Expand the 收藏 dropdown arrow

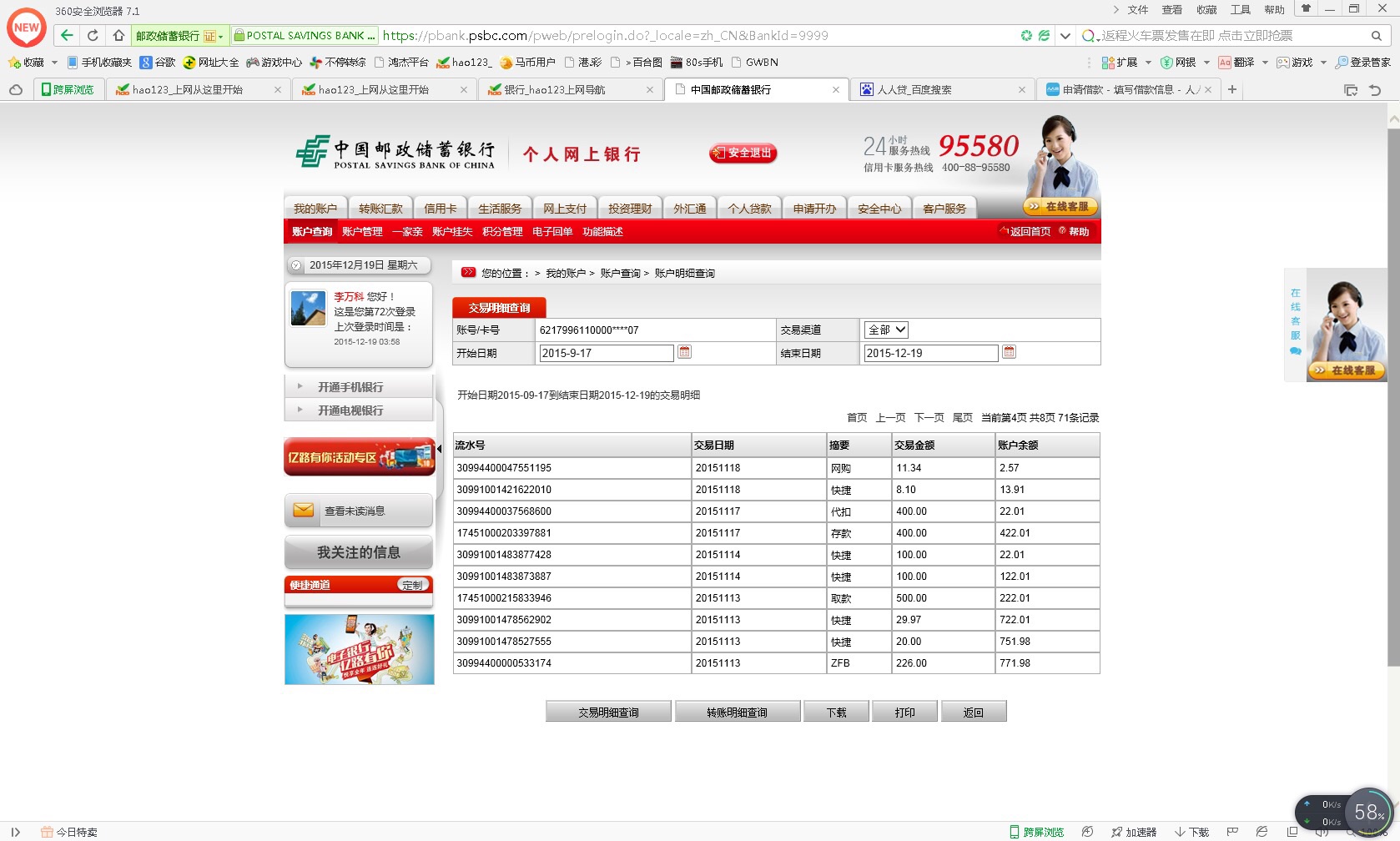click(54, 63)
